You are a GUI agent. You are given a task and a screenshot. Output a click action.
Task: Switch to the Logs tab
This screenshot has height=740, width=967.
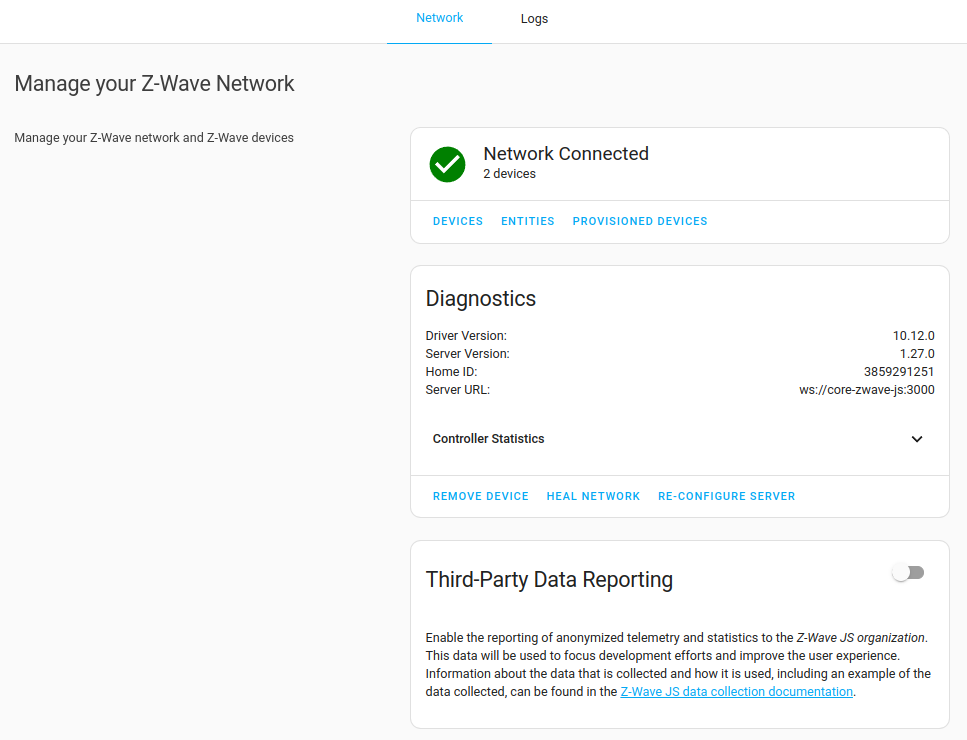point(534,18)
